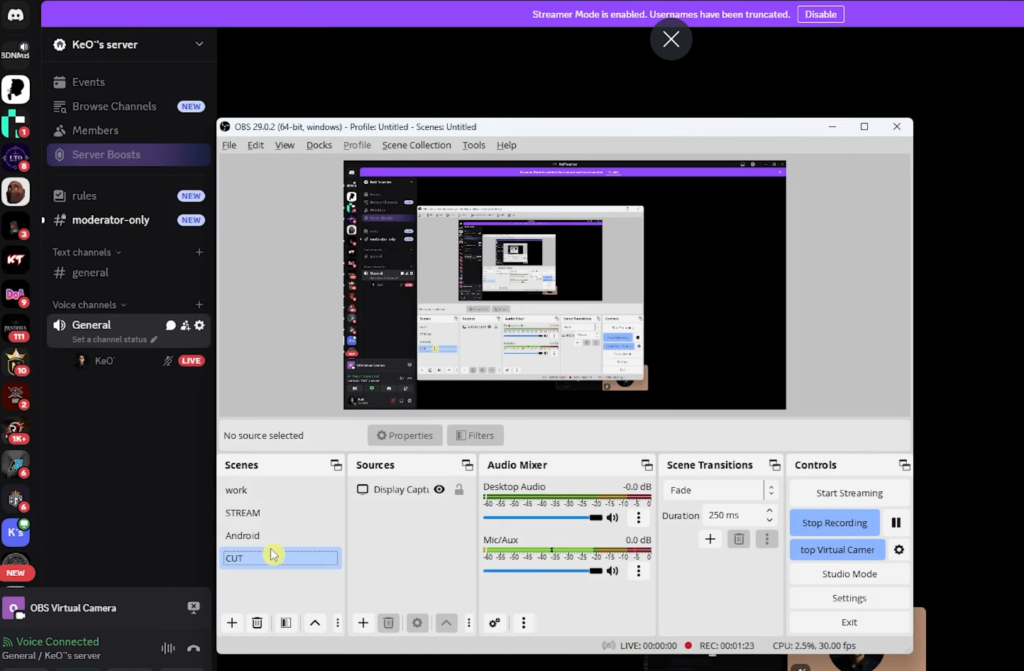Viewport: 1024px width, 671px height.
Task: Delete selected scene using the trash icon
Action: point(257,622)
